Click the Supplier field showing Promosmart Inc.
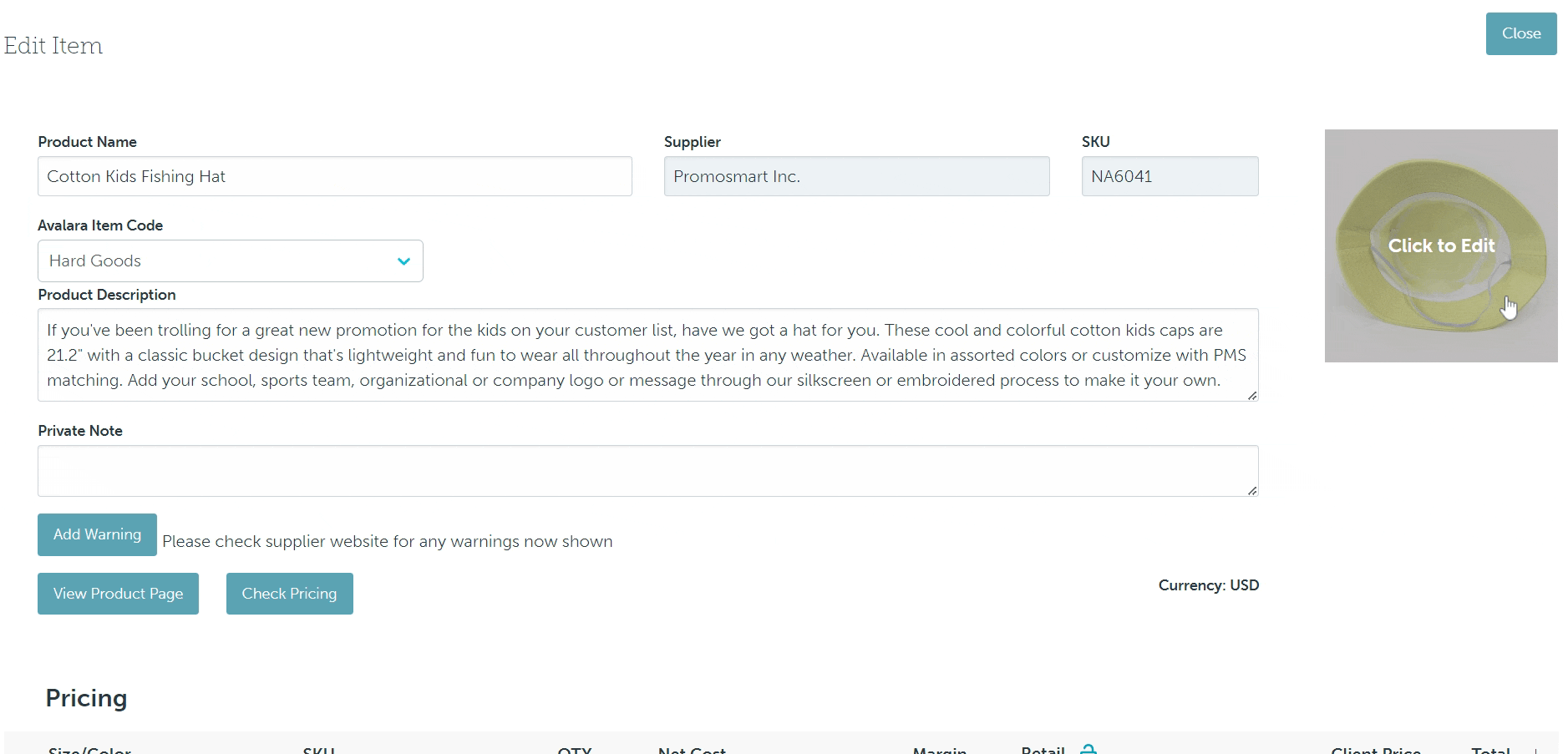Viewport: 1568px width, 754px height. tap(856, 176)
